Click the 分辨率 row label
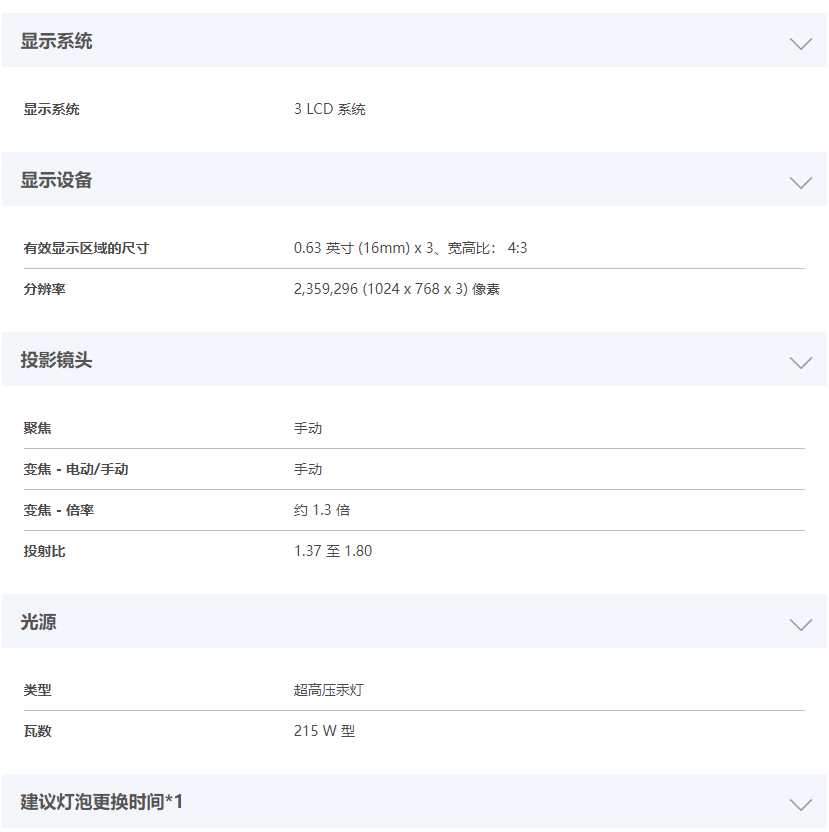829x832 pixels. (x=45, y=289)
